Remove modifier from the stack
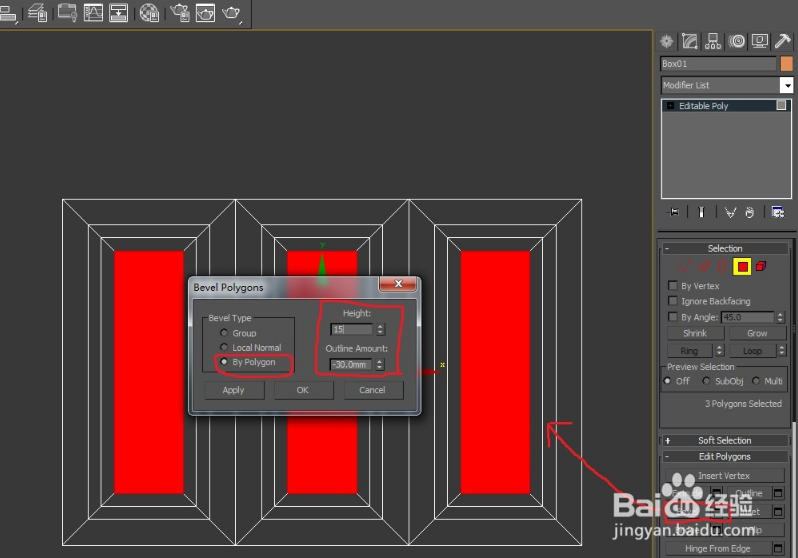The image size is (798, 558). tap(750, 212)
